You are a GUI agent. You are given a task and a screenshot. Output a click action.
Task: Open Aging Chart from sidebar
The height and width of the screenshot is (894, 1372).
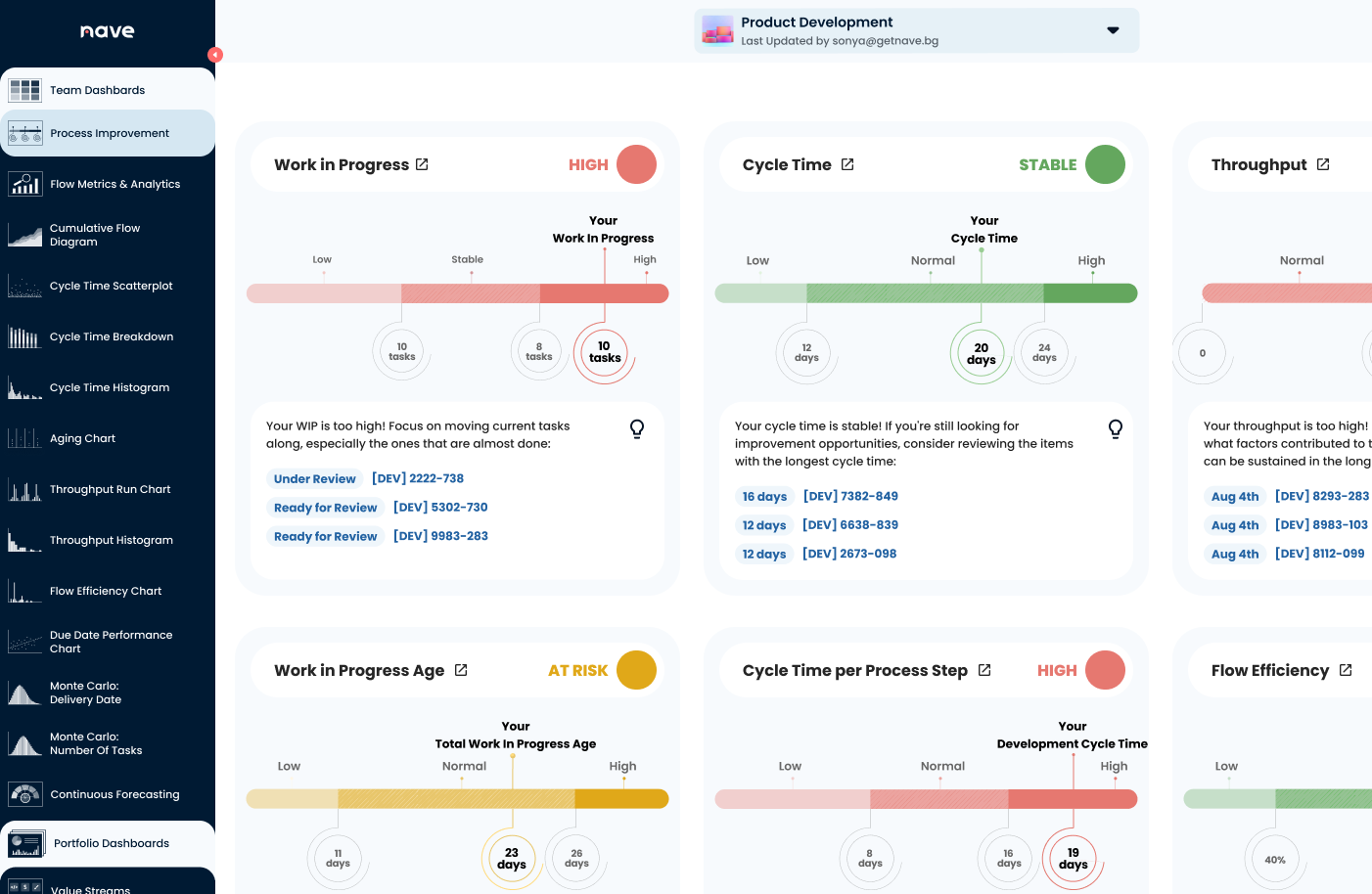tap(82, 438)
